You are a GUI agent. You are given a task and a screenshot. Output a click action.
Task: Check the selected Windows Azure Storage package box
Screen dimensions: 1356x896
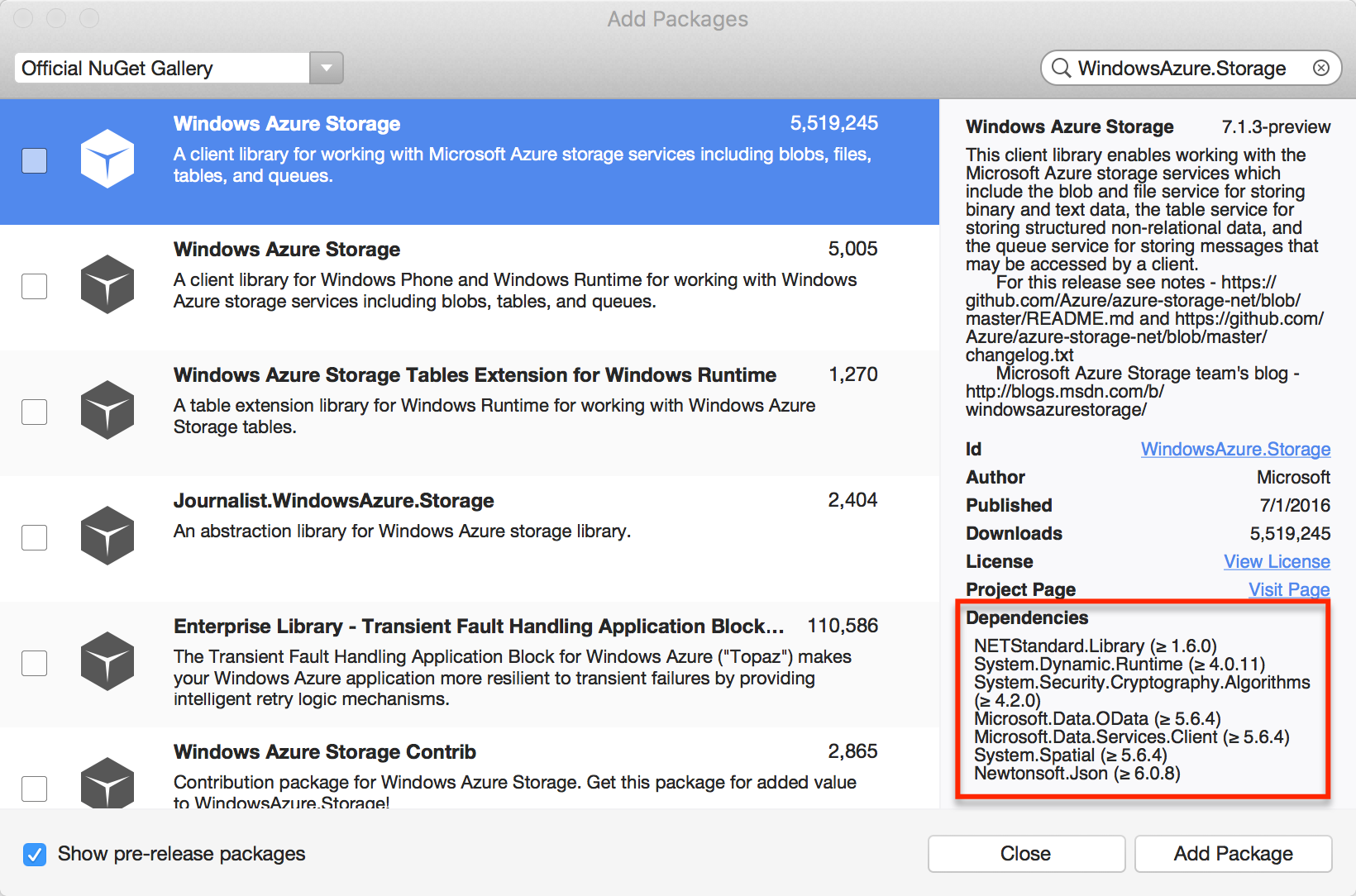pos(34,160)
